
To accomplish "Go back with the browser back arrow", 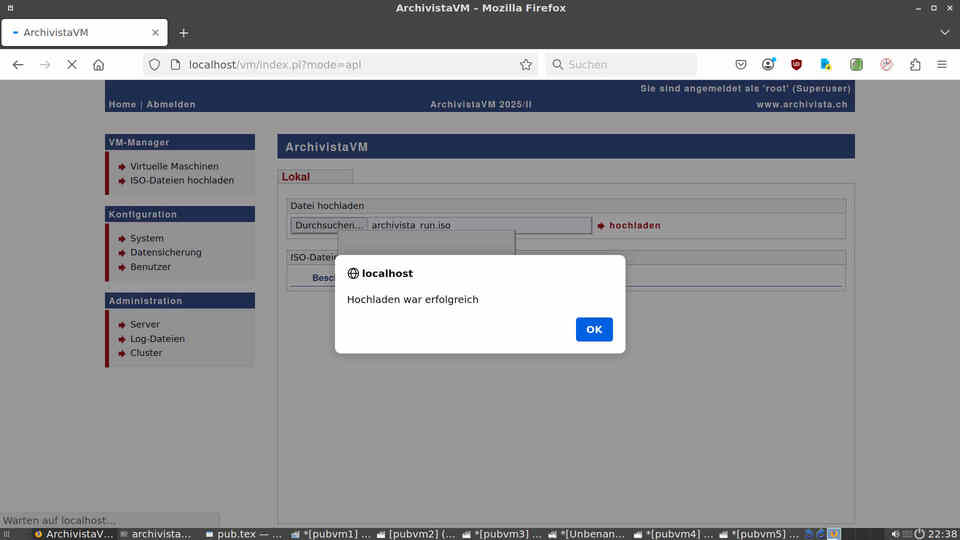I will [x=18, y=64].
